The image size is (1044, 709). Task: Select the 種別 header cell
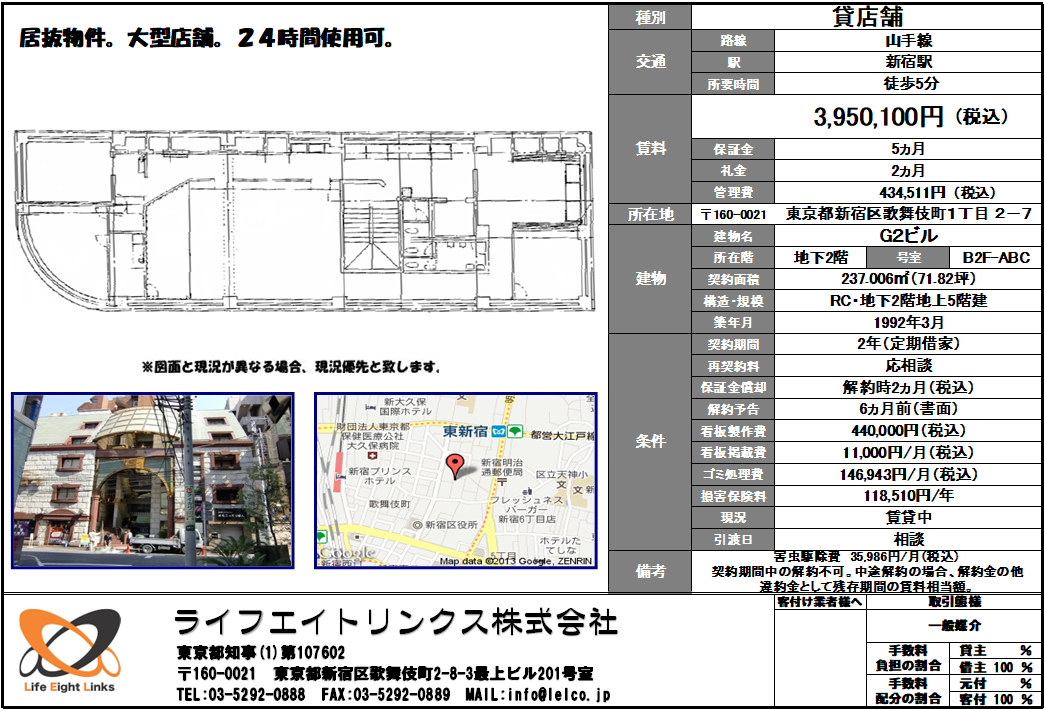click(x=650, y=17)
